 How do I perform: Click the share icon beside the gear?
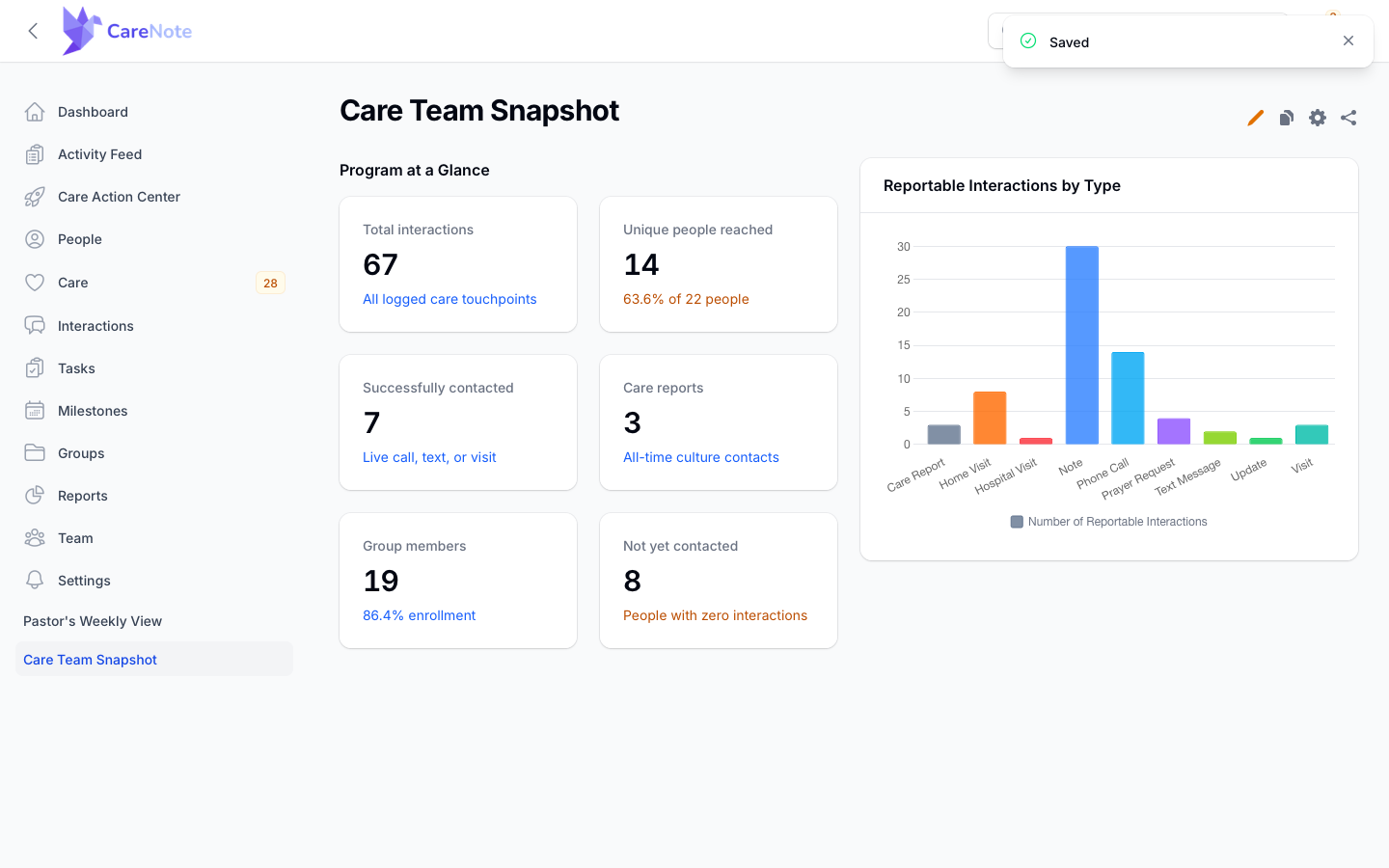tap(1348, 118)
